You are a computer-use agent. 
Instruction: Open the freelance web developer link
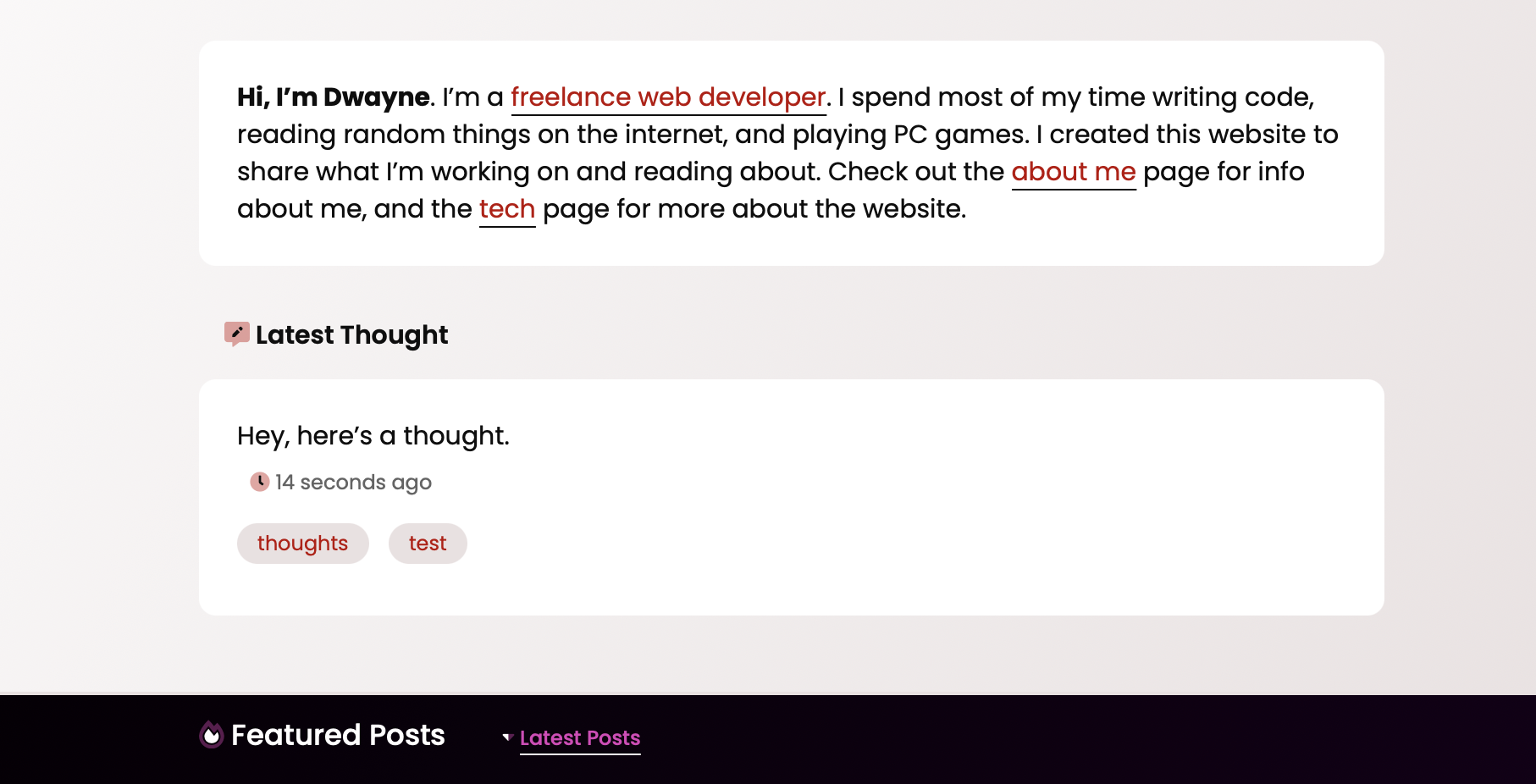click(x=667, y=97)
